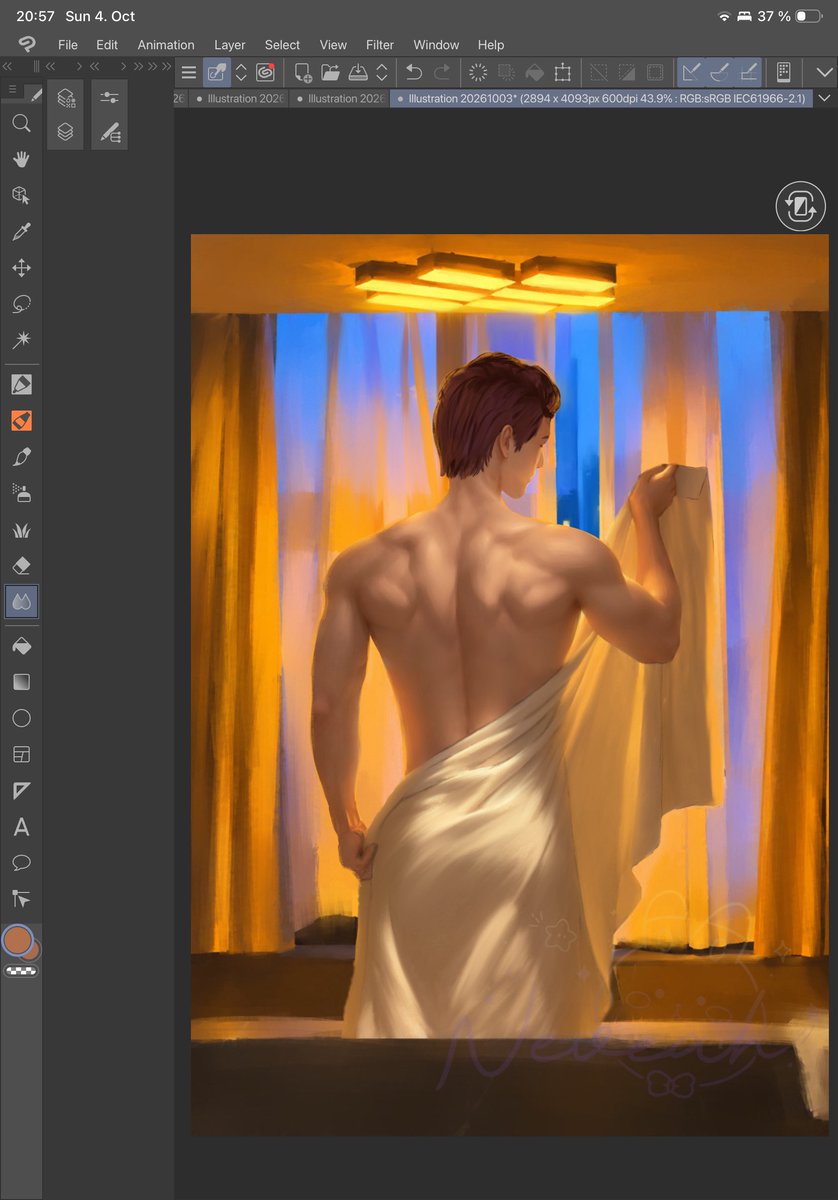The image size is (838, 1200).
Task: Toggle Snap to Special Ruler
Action: [719, 72]
